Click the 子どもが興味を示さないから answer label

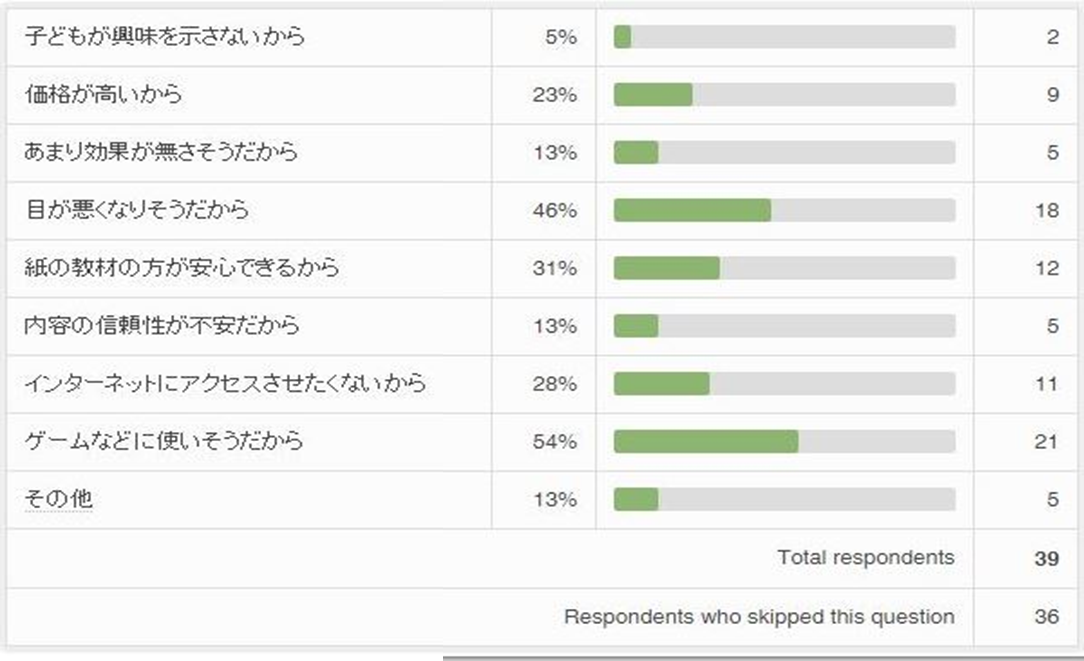point(165,37)
